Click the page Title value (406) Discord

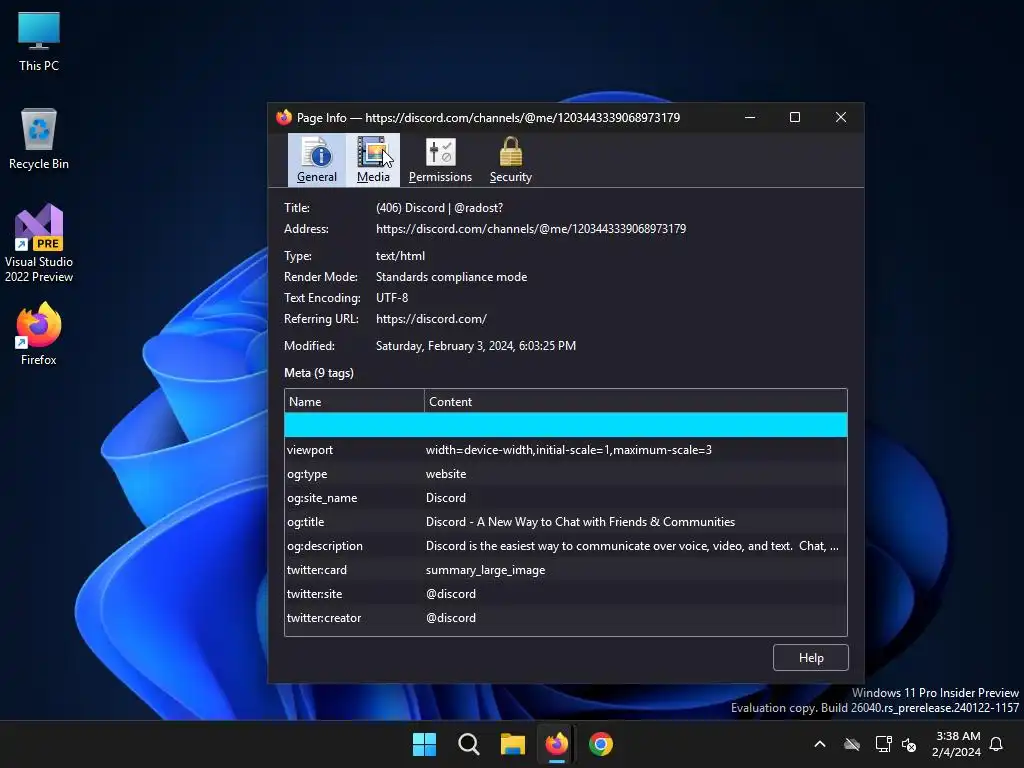pyautogui.click(x=440, y=208)
